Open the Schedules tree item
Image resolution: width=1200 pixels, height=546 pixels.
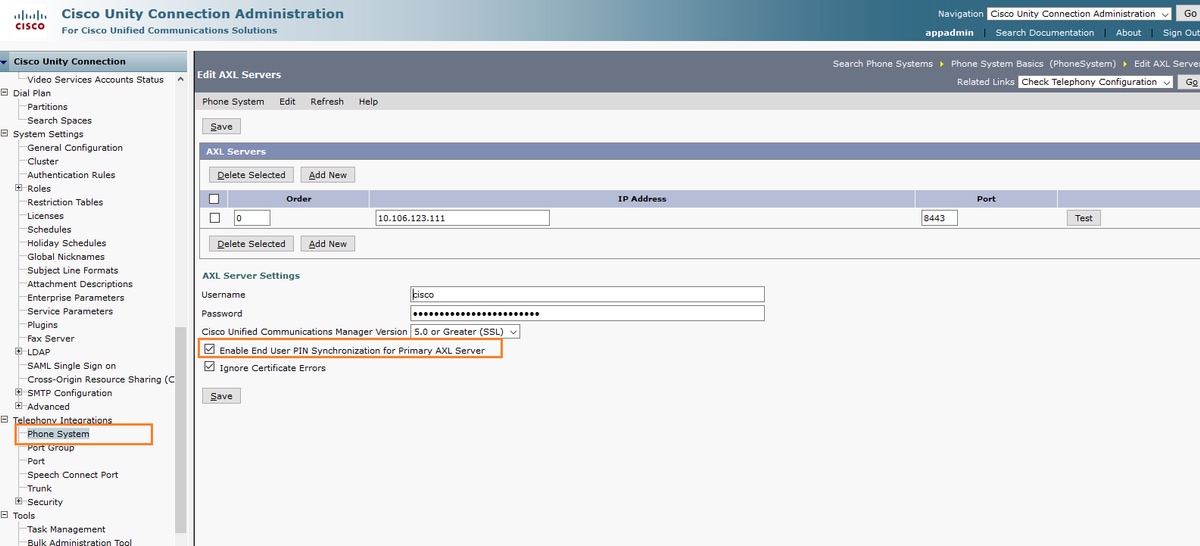tap(49, 229)
